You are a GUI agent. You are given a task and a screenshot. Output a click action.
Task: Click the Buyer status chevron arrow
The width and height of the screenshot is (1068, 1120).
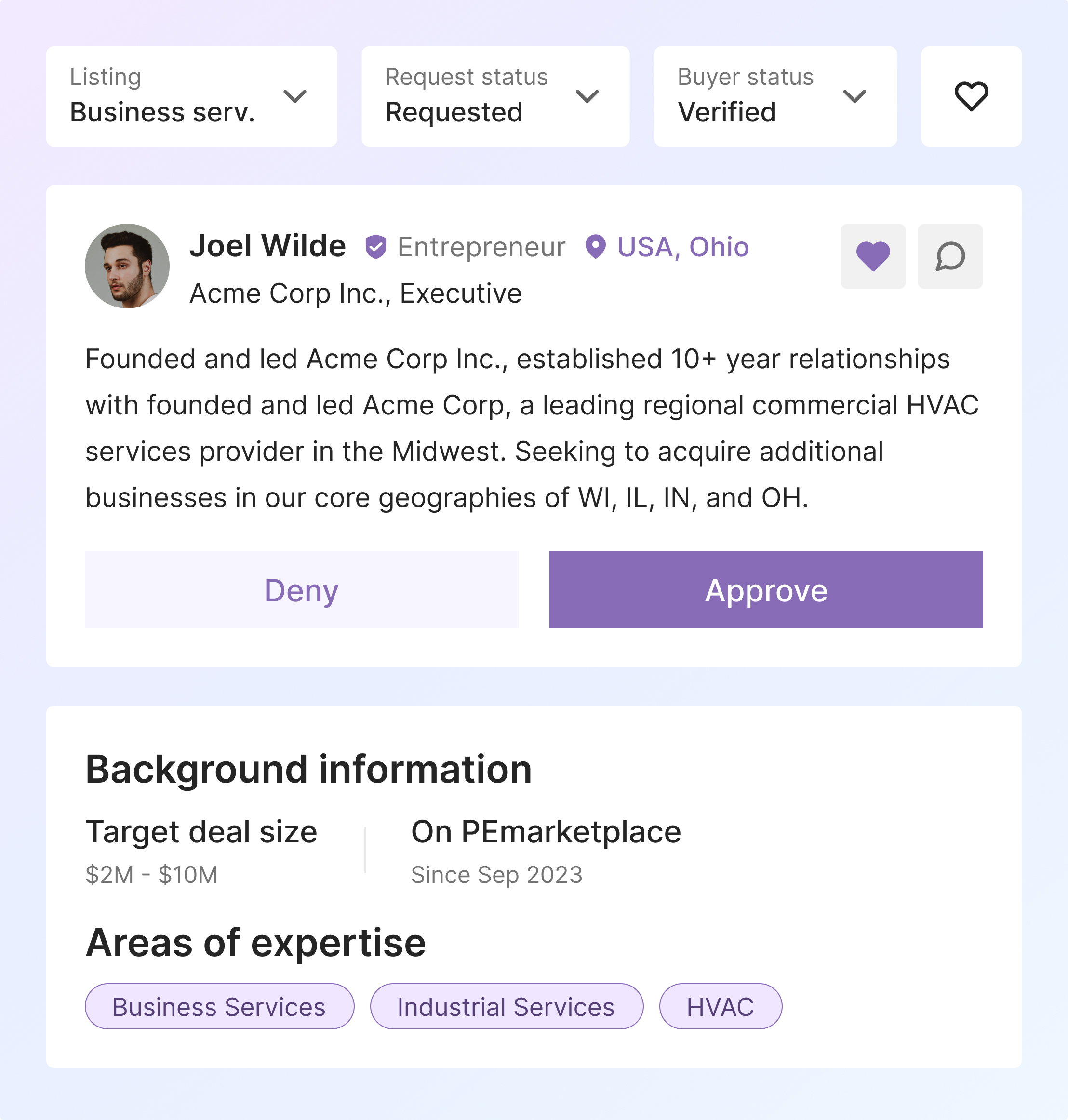(x=854, y=96)
